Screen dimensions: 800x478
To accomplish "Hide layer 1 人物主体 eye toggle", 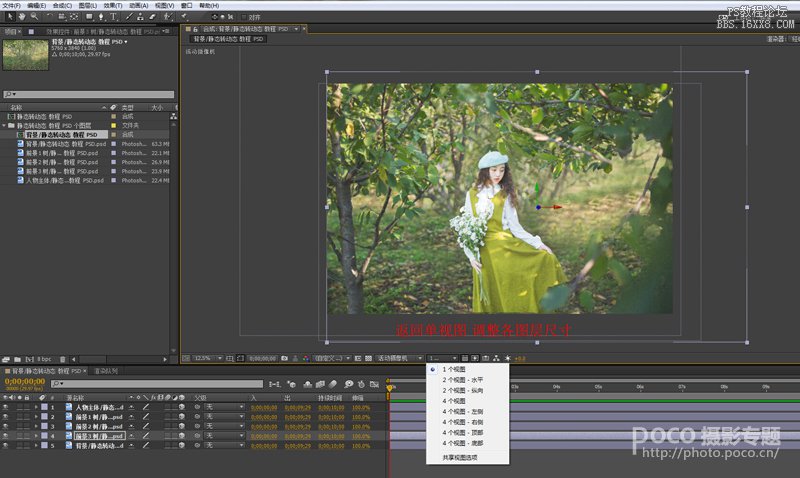I will point(6,407).
